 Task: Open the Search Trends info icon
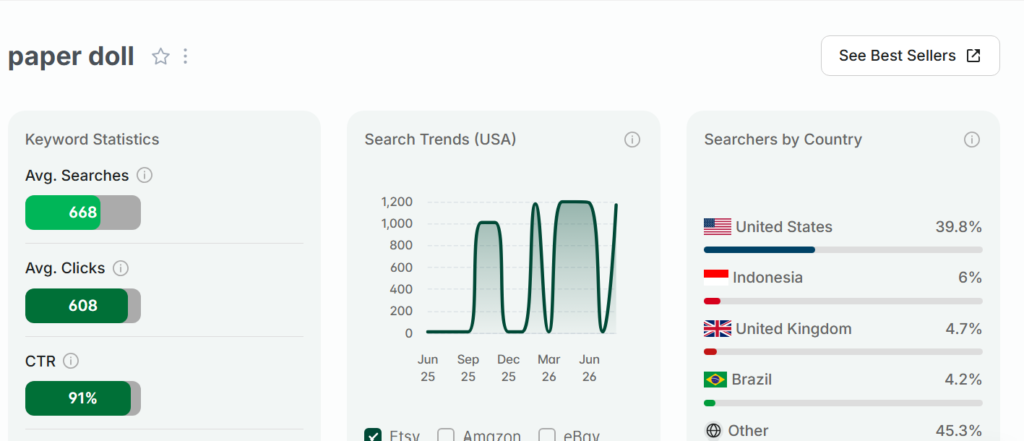(632, 140)
